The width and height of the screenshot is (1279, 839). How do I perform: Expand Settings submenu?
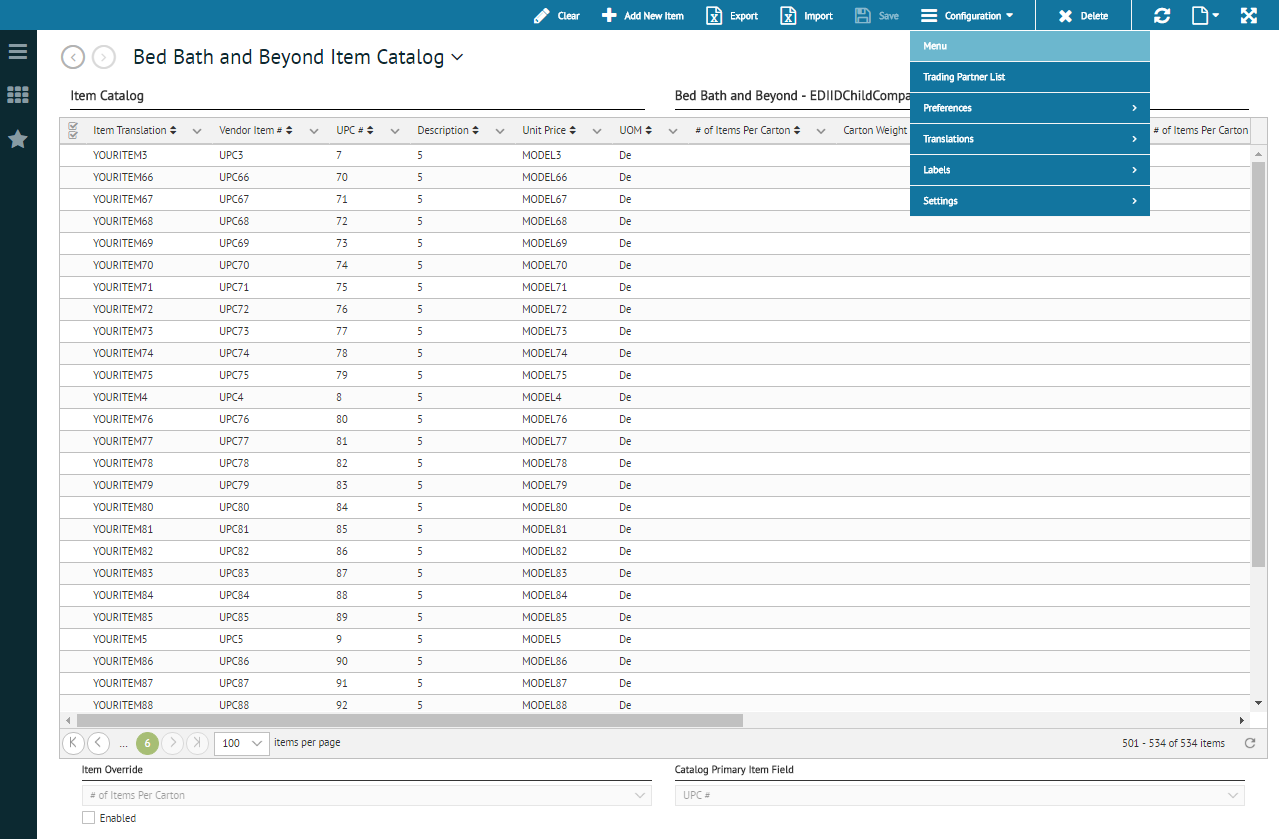click(x=1030, y=201)
